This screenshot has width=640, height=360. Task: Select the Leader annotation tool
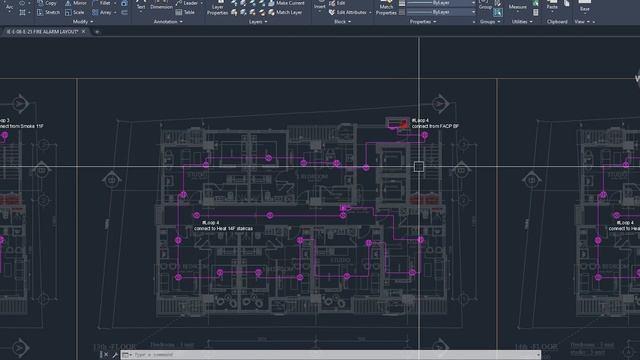[187, 3]
